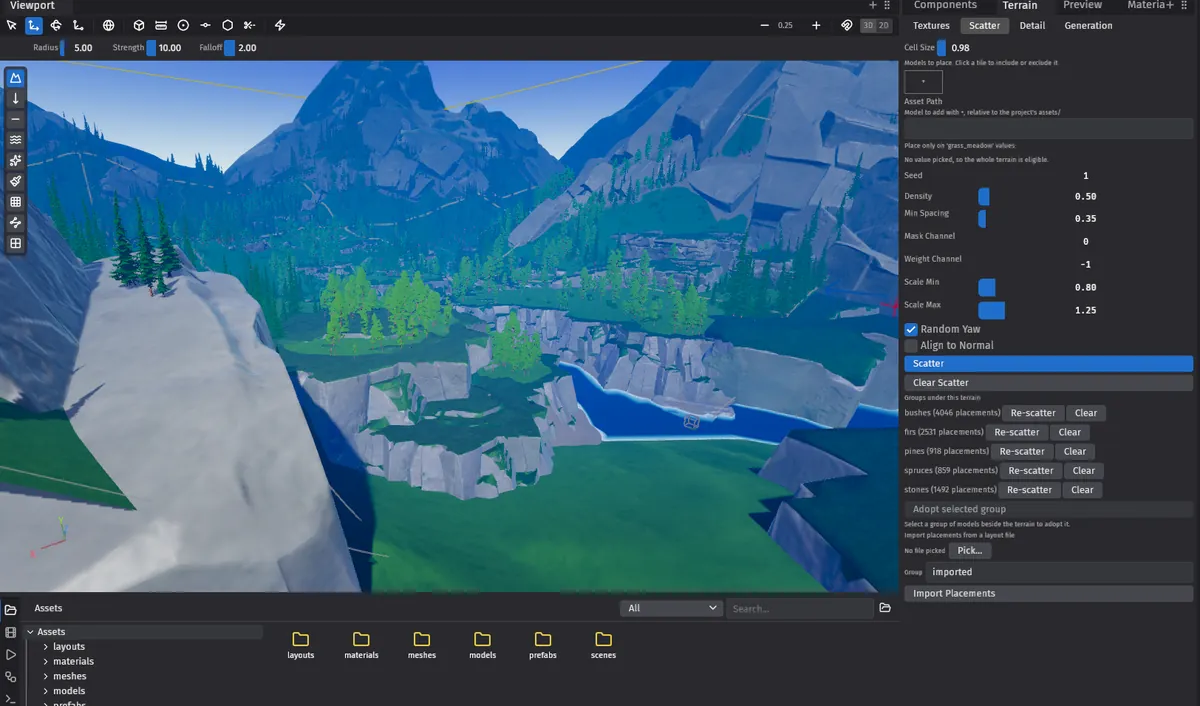Switch to the Generation sub-tab
The height and width of the screenshot is (706, 1200).
coord(1088,26)
